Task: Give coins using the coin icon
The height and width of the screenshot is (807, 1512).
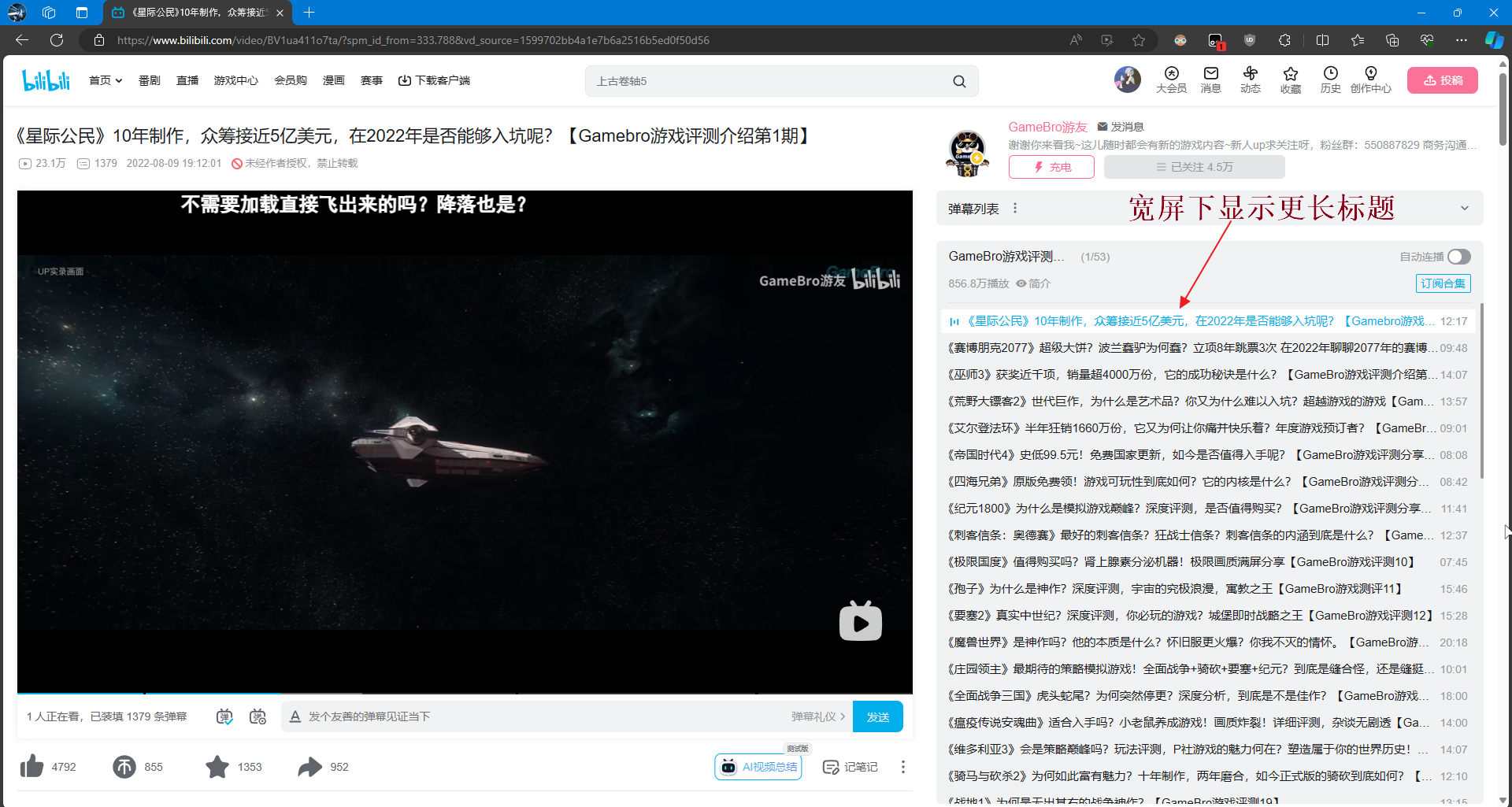Action: click(x=124, y=766)
